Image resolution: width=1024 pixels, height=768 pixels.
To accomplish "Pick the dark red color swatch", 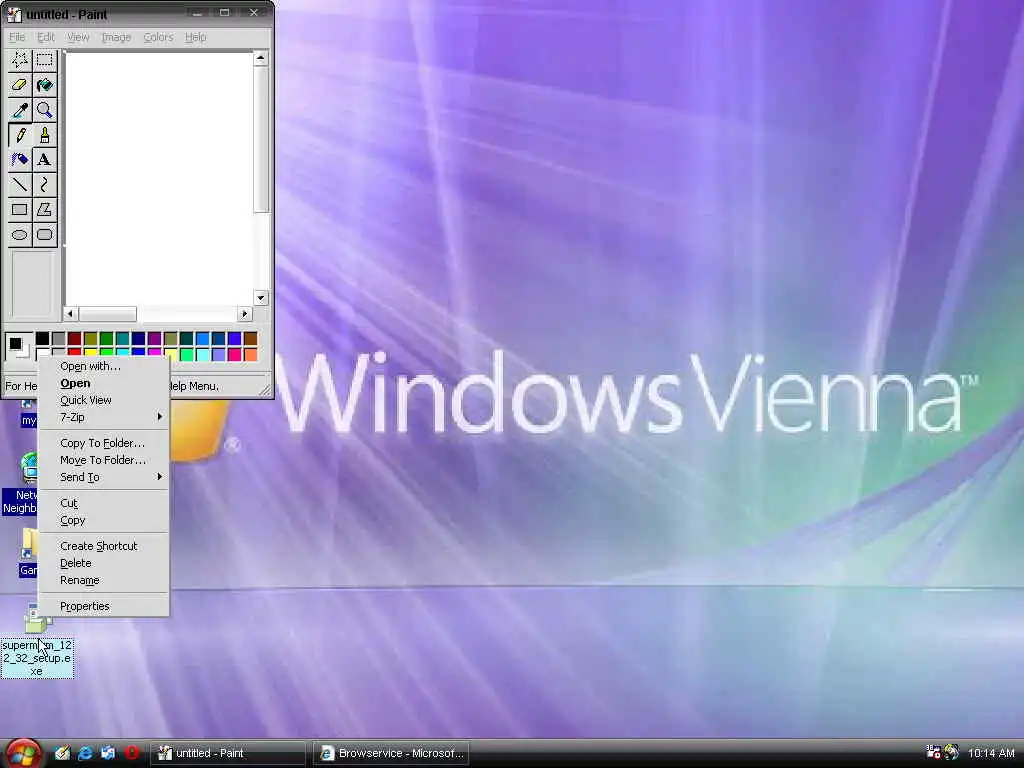I will 74,338.
